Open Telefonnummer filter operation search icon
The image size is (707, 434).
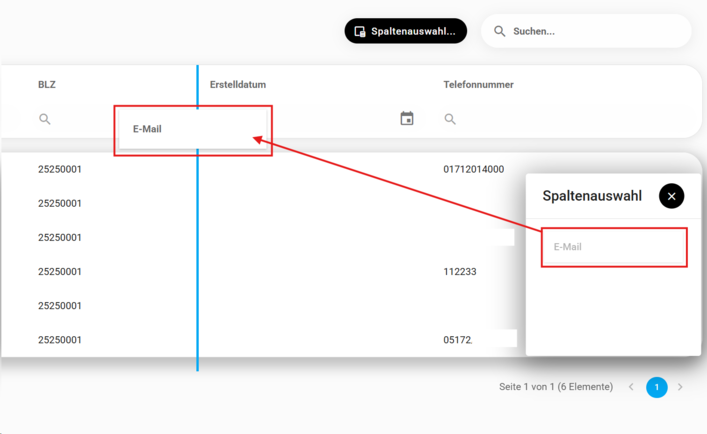click(x=450, y=119)
